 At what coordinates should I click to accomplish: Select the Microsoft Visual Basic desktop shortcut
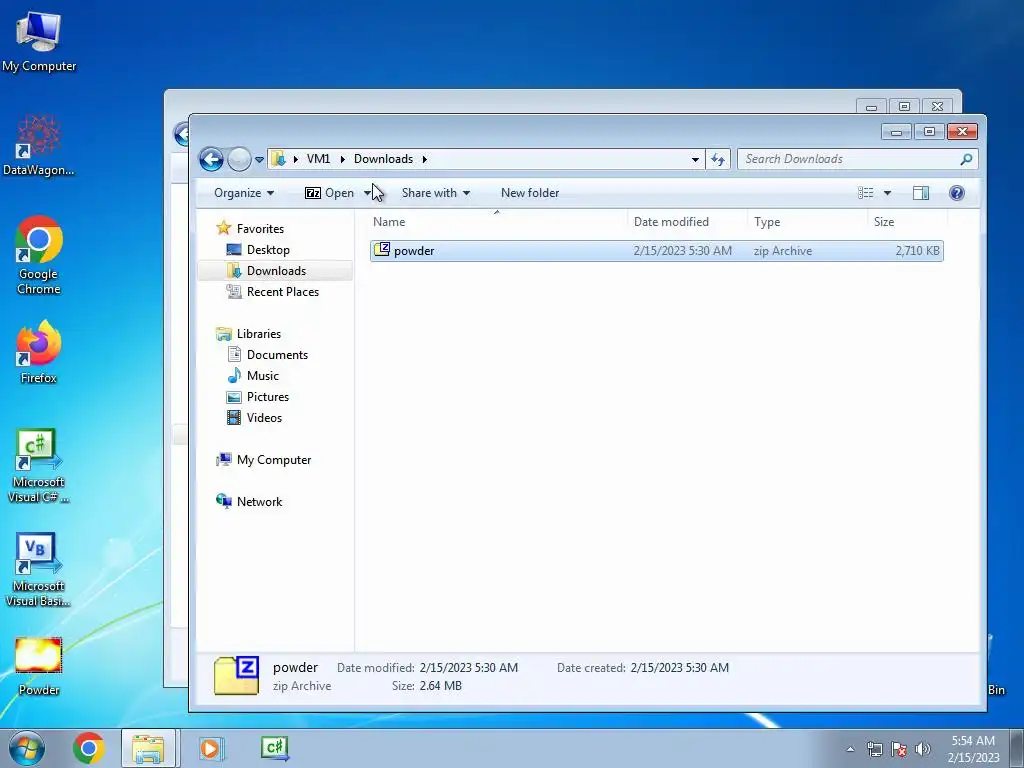pos(39,570)
